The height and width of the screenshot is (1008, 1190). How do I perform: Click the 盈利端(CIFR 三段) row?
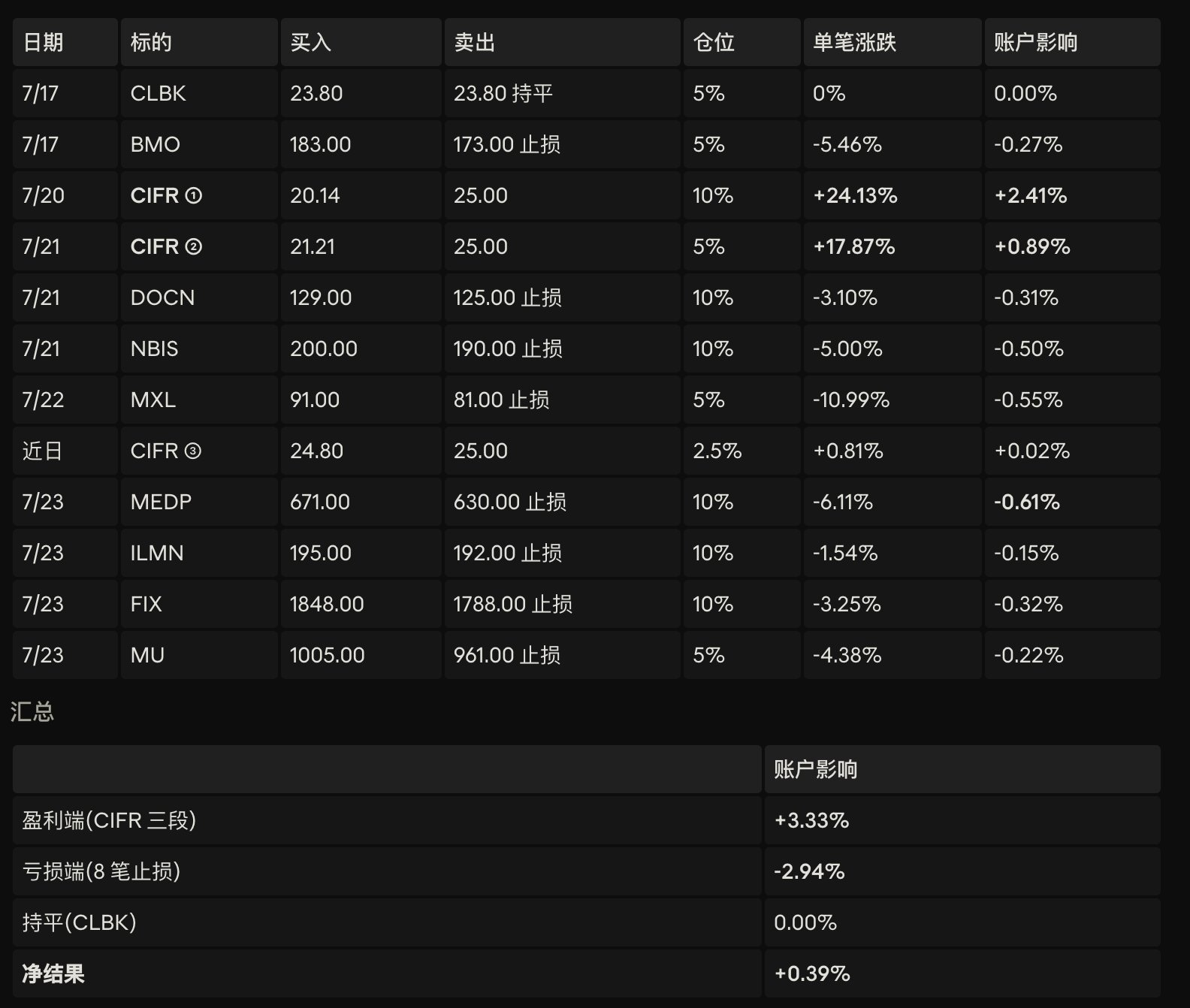tap(586, 820)
